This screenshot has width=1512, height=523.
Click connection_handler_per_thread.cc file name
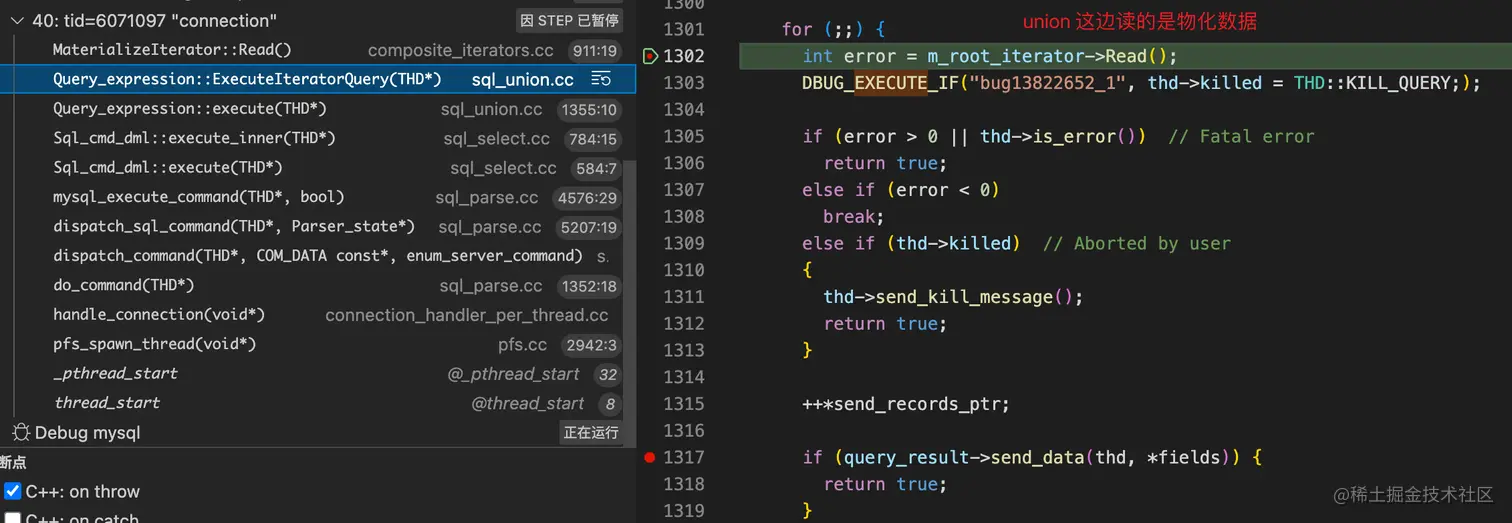[x=467, y=315]
